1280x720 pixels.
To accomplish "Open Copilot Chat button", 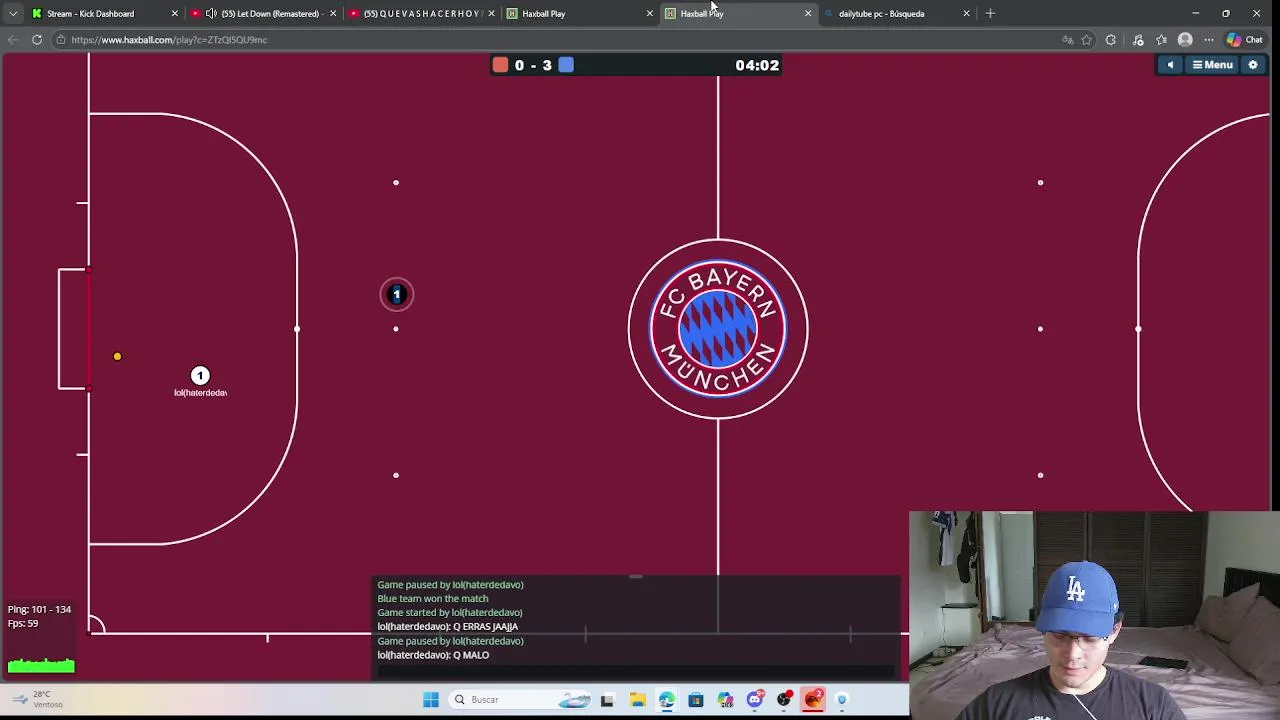I will point(1244,40).
